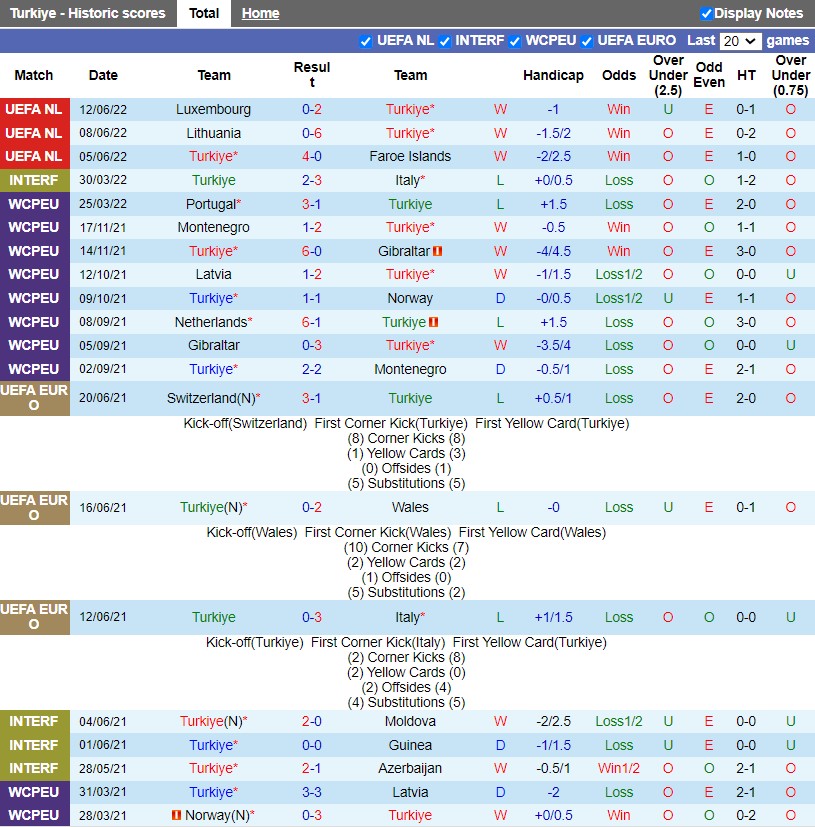The height and width of the screenshot is (827, 815).
Task: Click red card icon before Norway(N)
Action: (x=178, y=815)
